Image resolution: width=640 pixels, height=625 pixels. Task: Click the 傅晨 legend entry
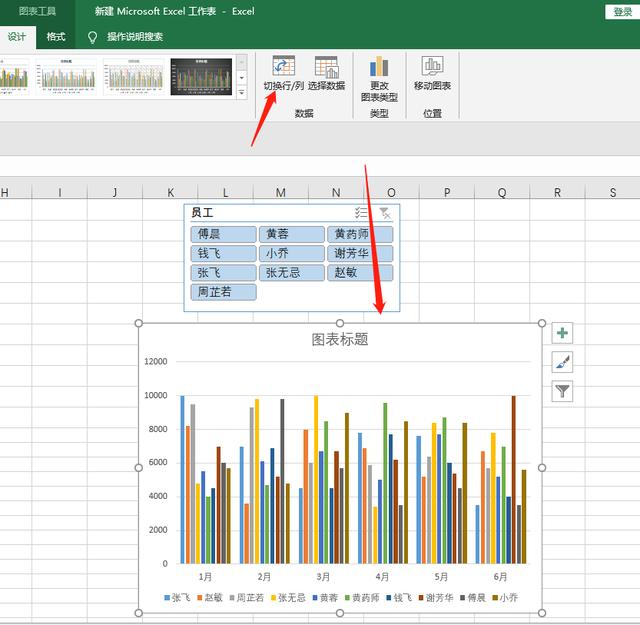(x=473, y=598)
